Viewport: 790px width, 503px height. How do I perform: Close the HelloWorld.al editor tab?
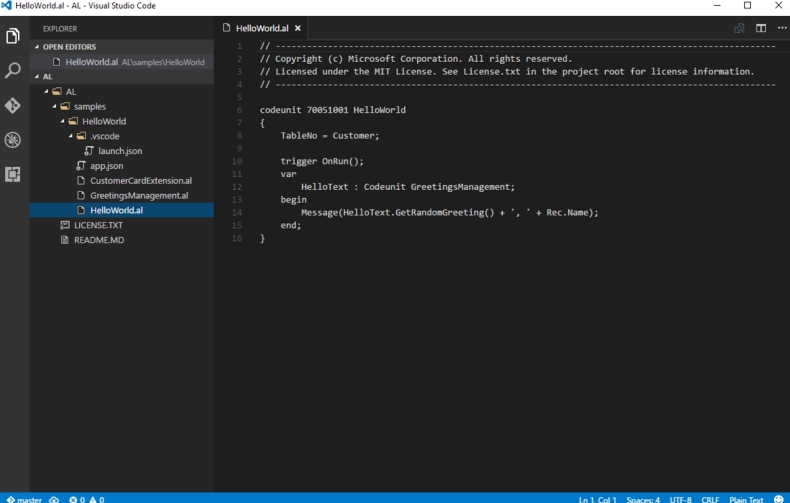pos(297,28)
